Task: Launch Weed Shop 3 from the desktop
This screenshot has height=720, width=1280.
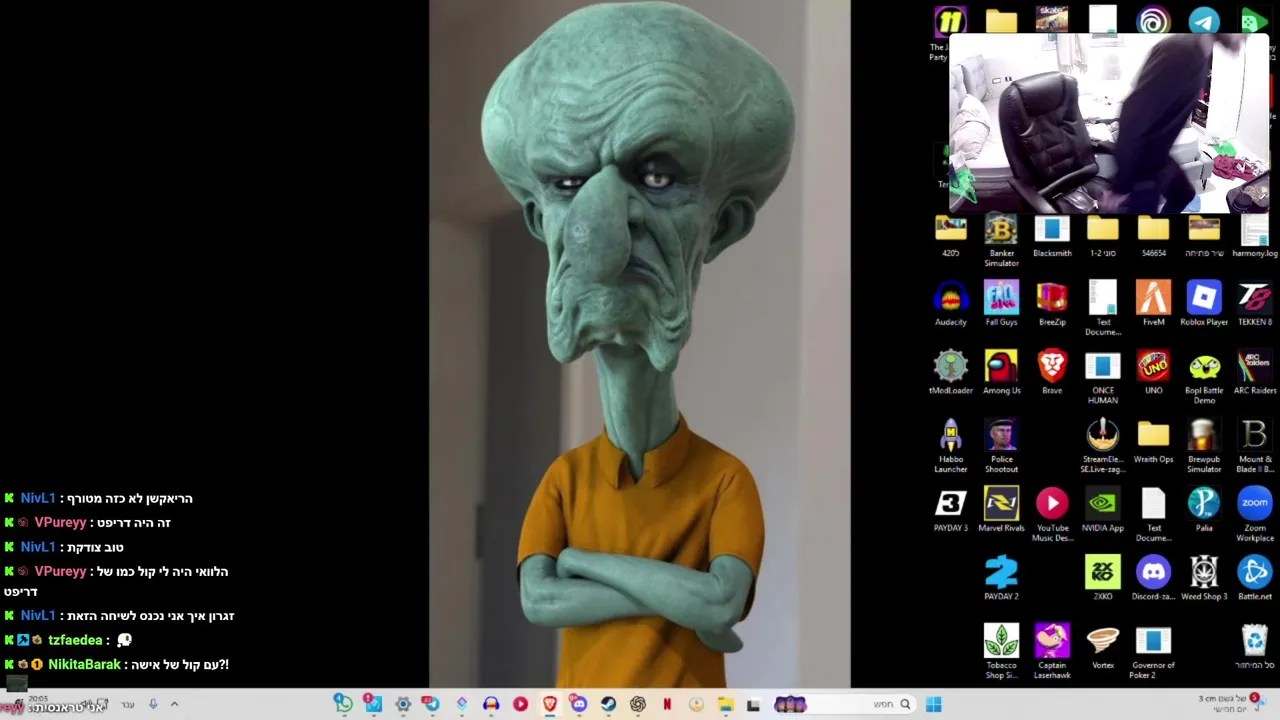Action: (1204, 578)
